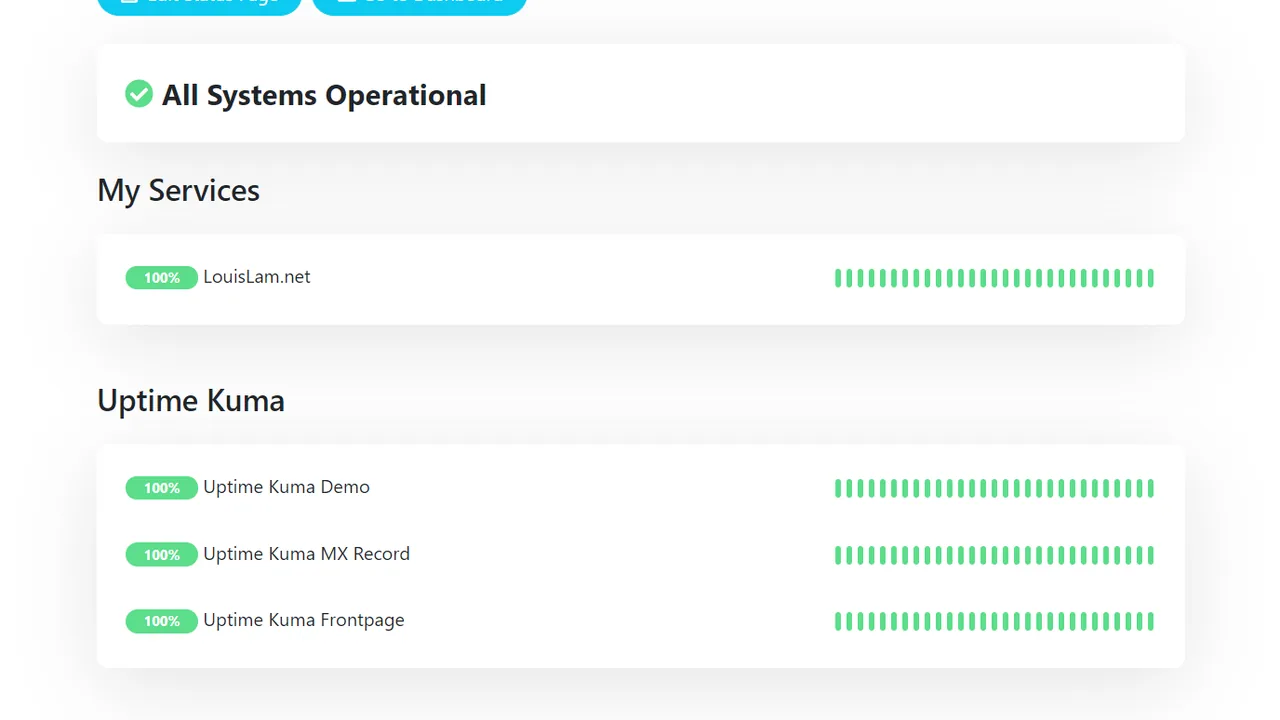This screenshot has width=1280, height=720.
Task: Click the 100% badge for Uptime Kuma Demo
Action: [161, 488]
